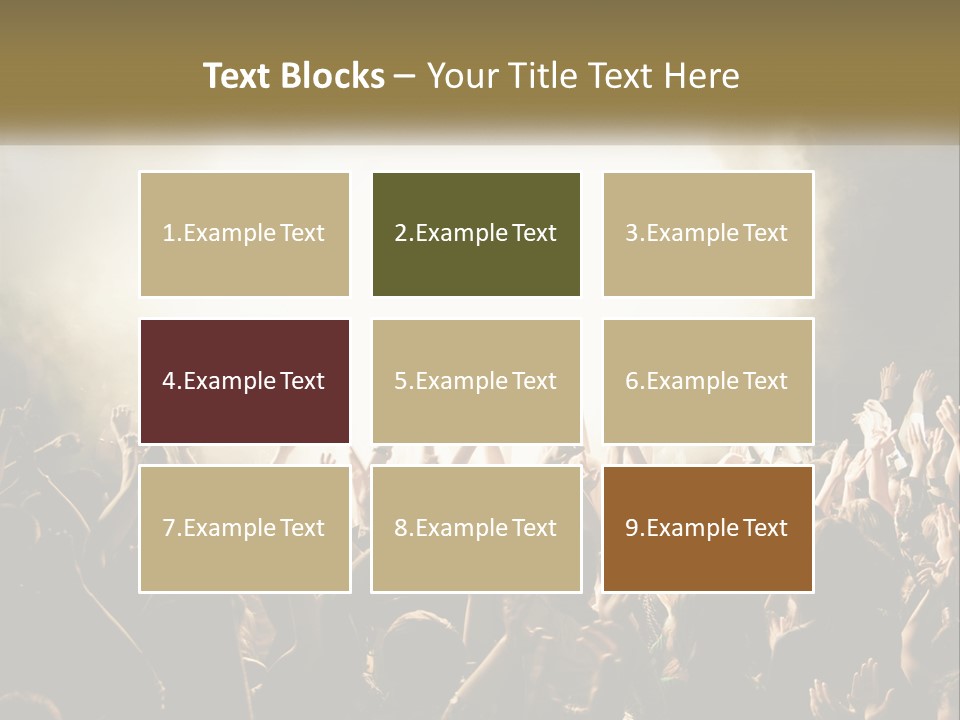Select the '8.Example Text' block
The height and width of the screenshot is (720, 960).
(475, 528)
